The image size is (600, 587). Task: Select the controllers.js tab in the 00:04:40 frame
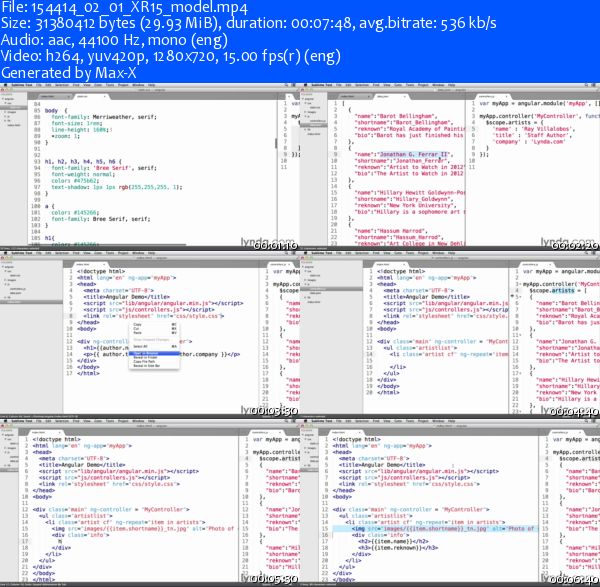click(534, 264)
